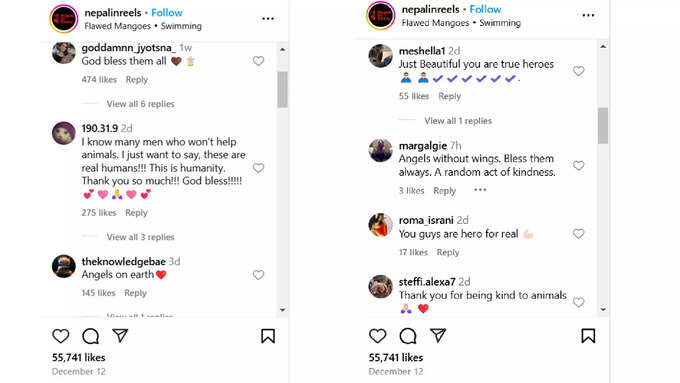The height and width of the screenshot is (383, 680).
Task: Open more options on margalgie's comment
Action: (x=480, y=190)
